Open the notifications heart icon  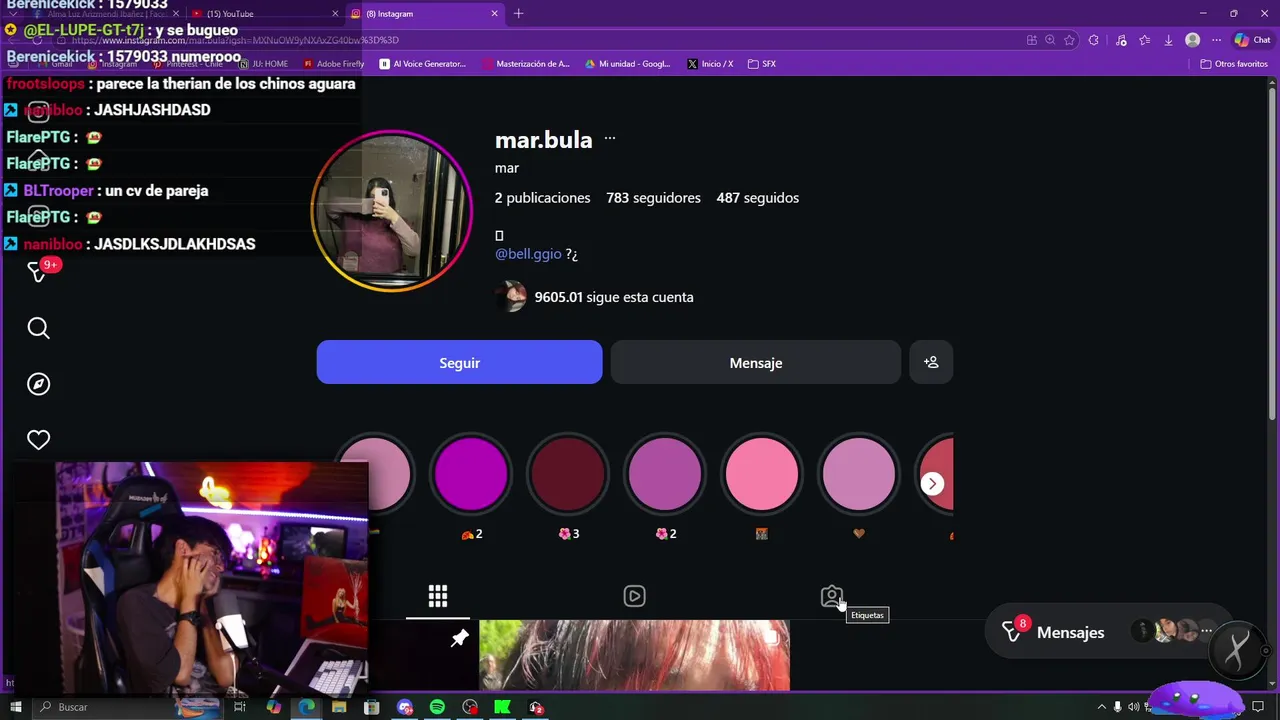click(x=38, y=440)
